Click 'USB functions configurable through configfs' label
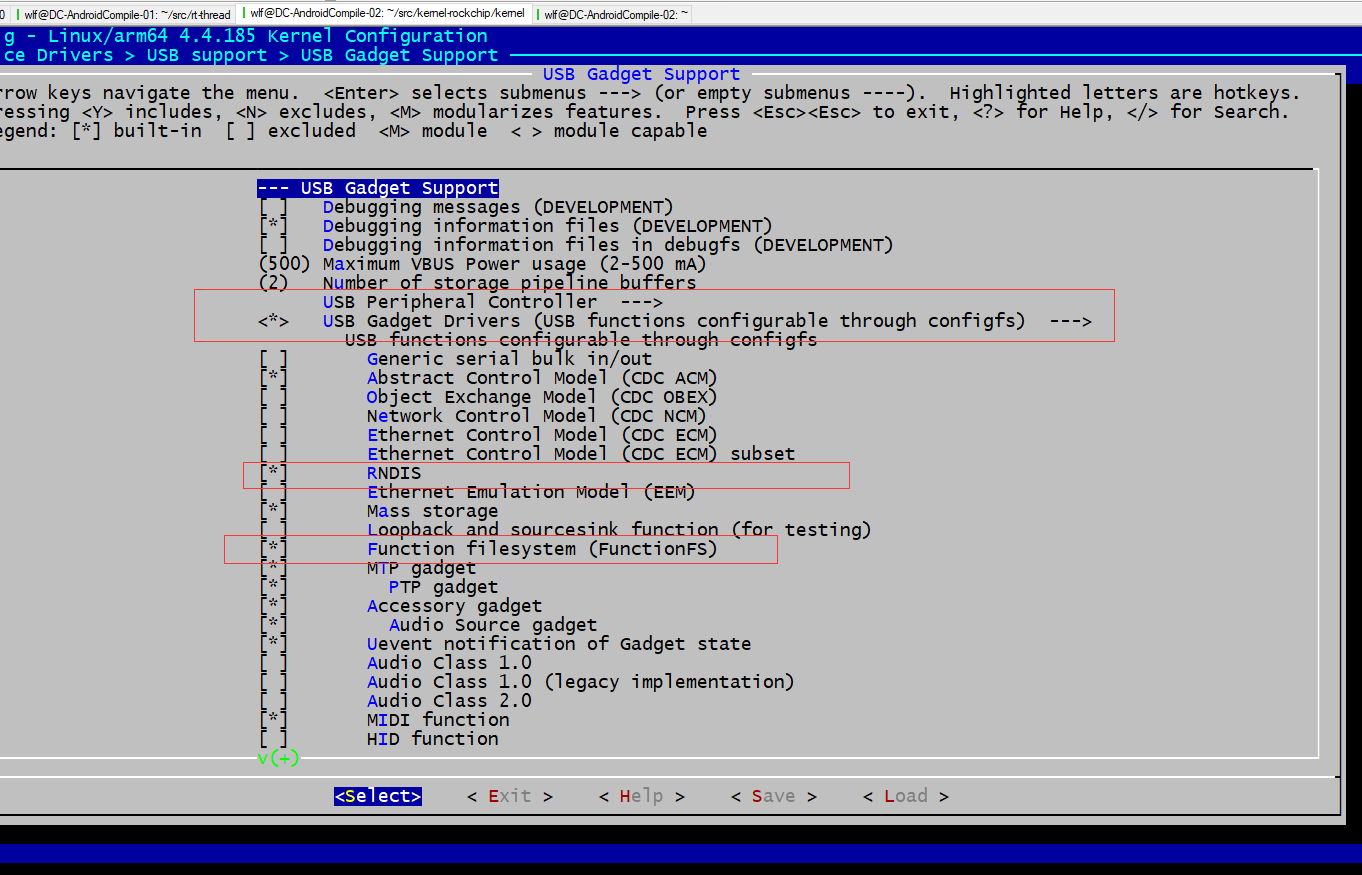Viewport: 1362px width, 875px height. [x=581, y=340]
